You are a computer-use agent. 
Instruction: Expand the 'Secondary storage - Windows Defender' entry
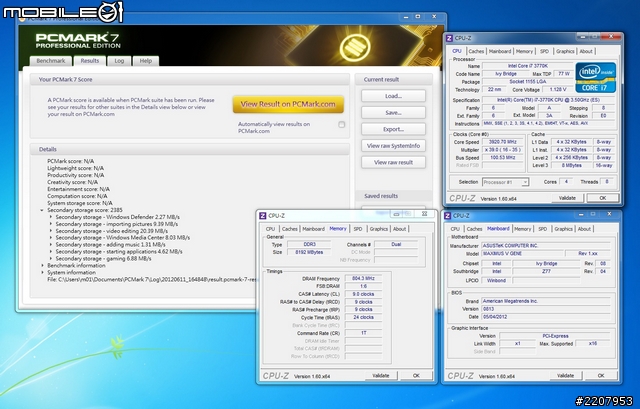pos(51,217)
